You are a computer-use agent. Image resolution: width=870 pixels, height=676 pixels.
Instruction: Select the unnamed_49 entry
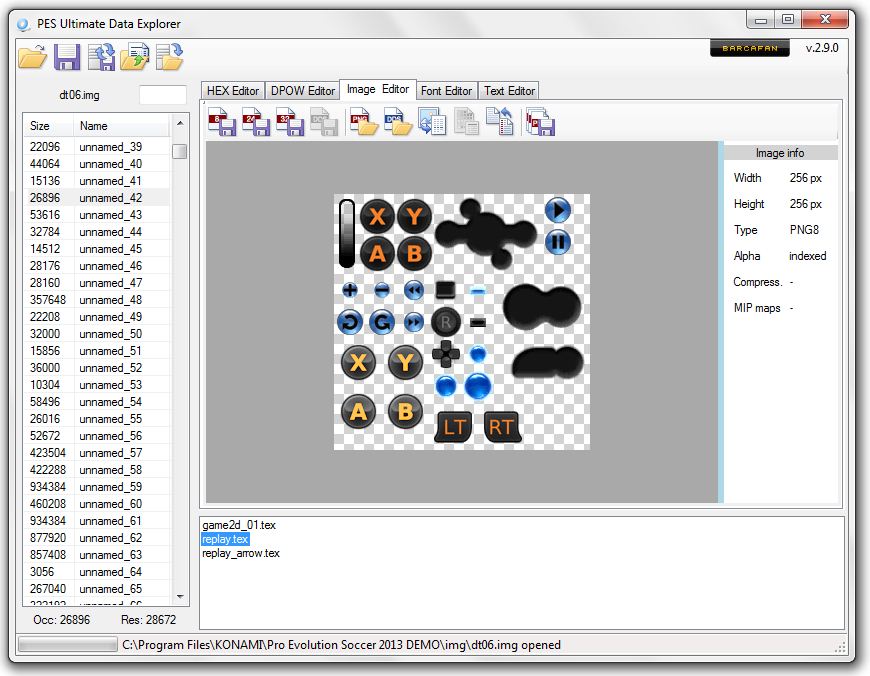point(97,317)
